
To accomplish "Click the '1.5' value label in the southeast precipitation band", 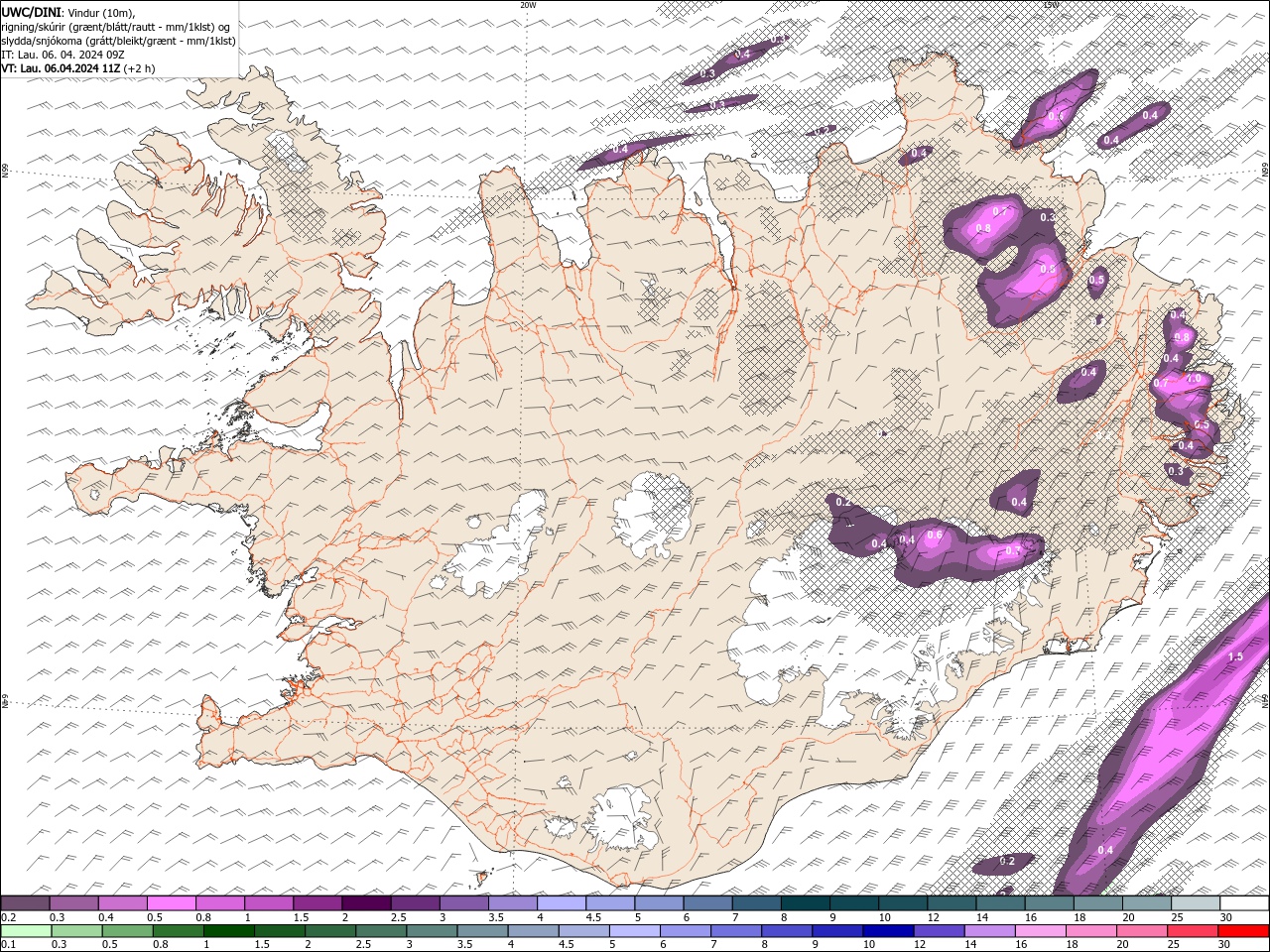I will 1235,657.
